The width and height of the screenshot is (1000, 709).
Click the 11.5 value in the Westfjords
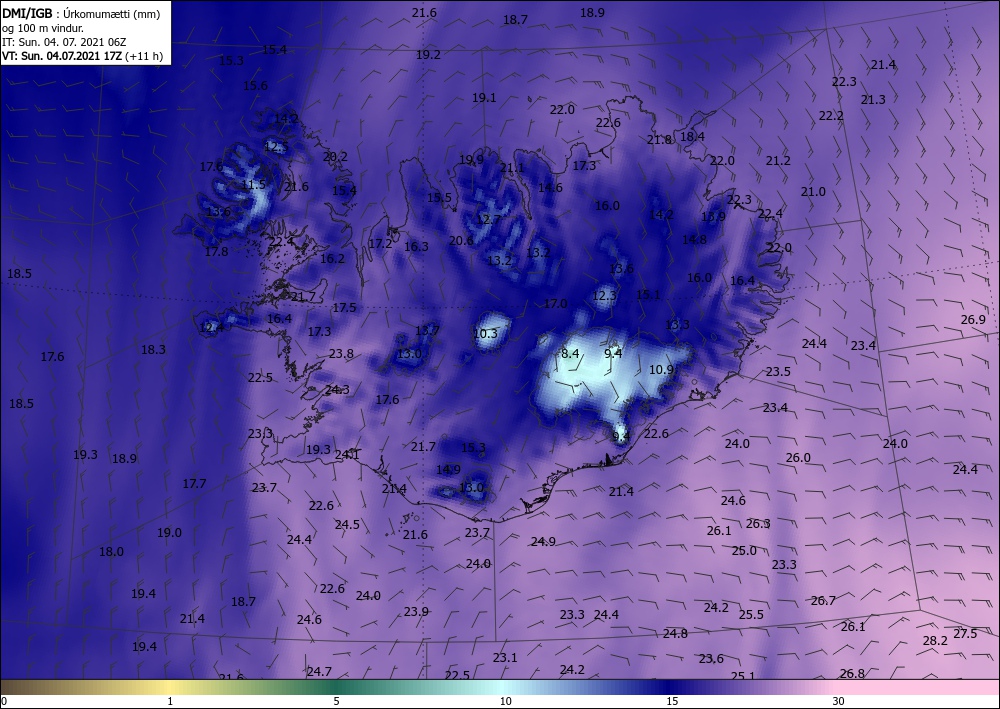pyautogui.click(x=254, y=185)
